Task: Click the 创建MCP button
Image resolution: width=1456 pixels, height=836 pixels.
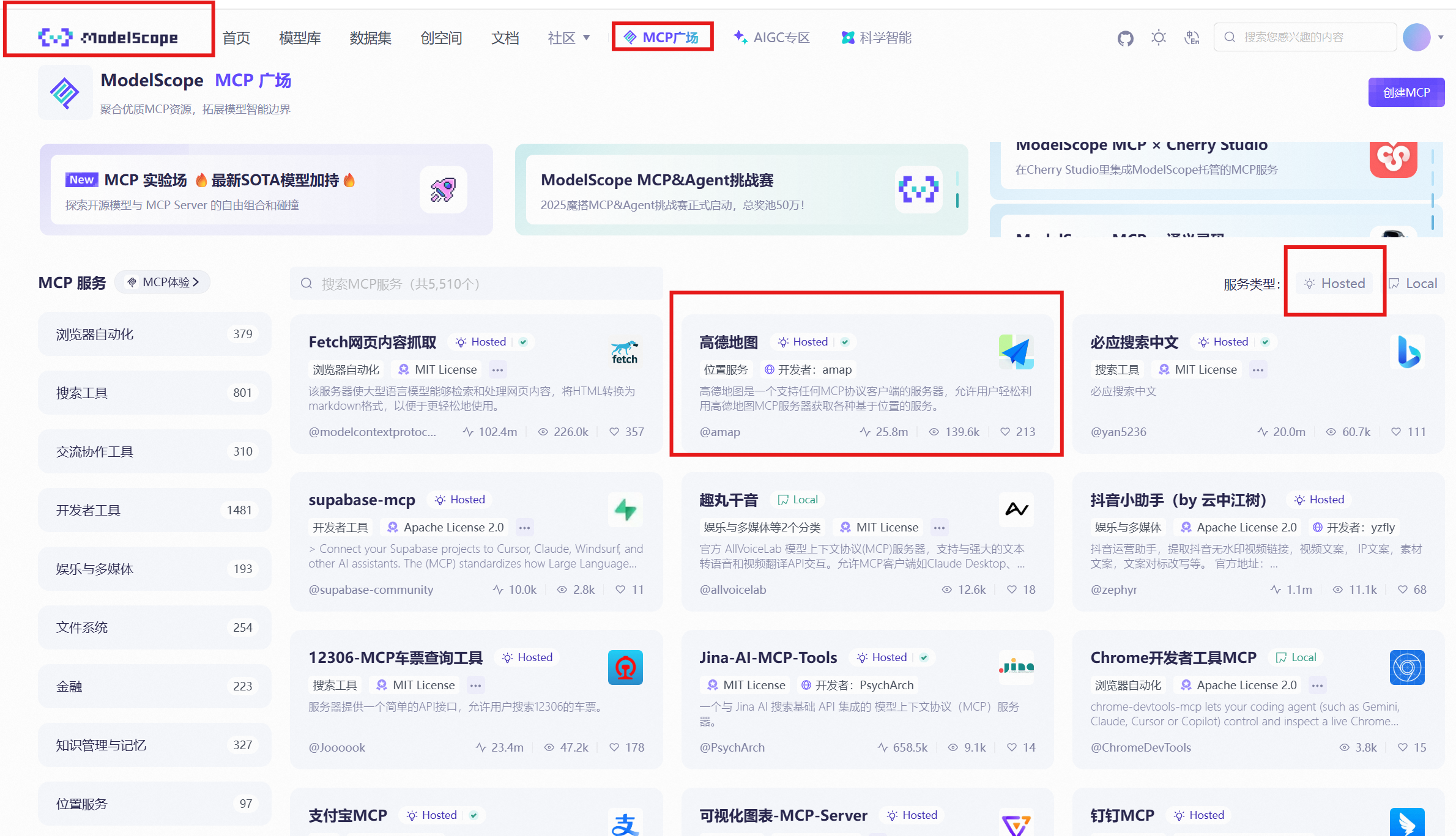Action: click(1406, 92)
